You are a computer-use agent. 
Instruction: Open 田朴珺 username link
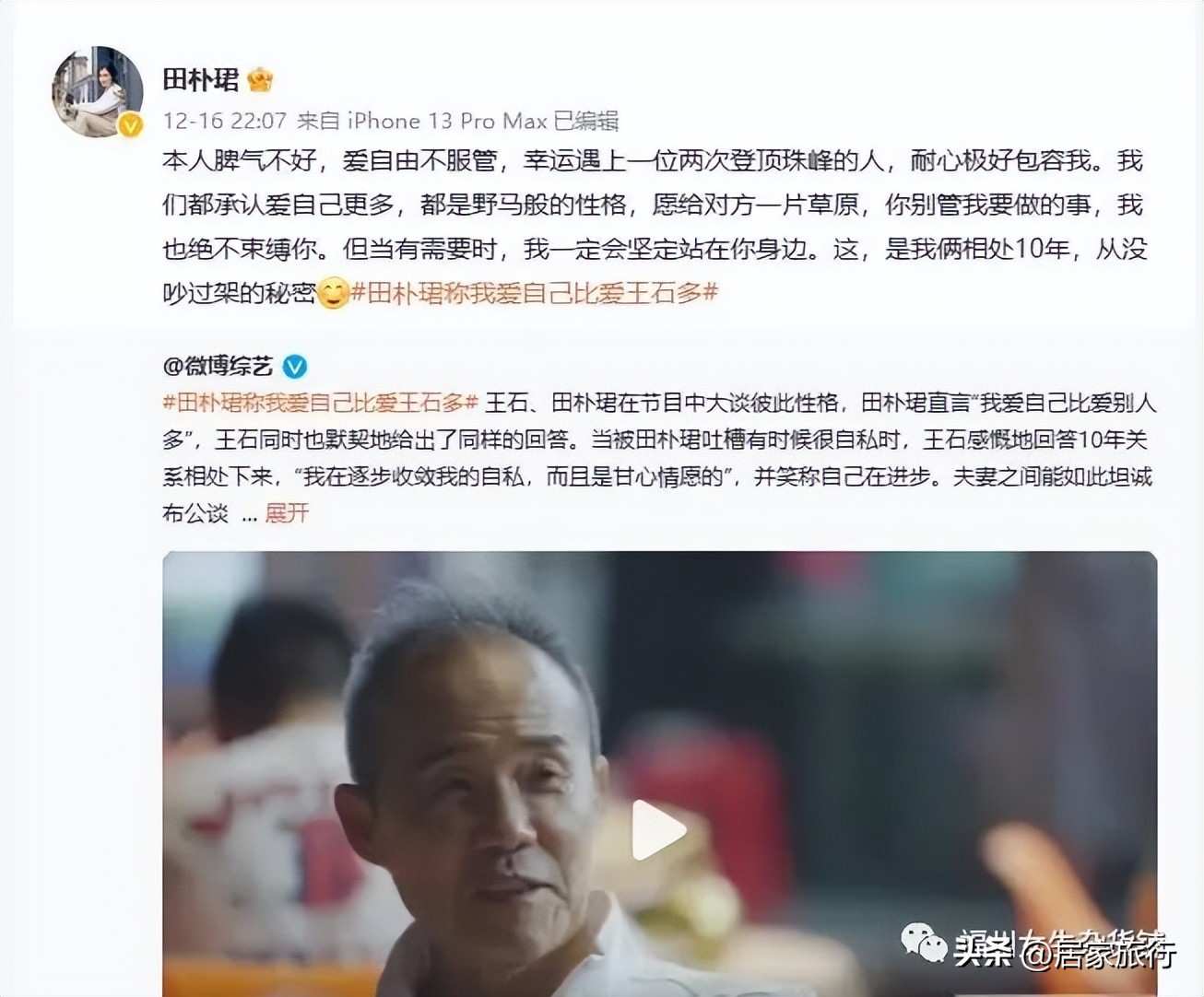pos(200,80)
